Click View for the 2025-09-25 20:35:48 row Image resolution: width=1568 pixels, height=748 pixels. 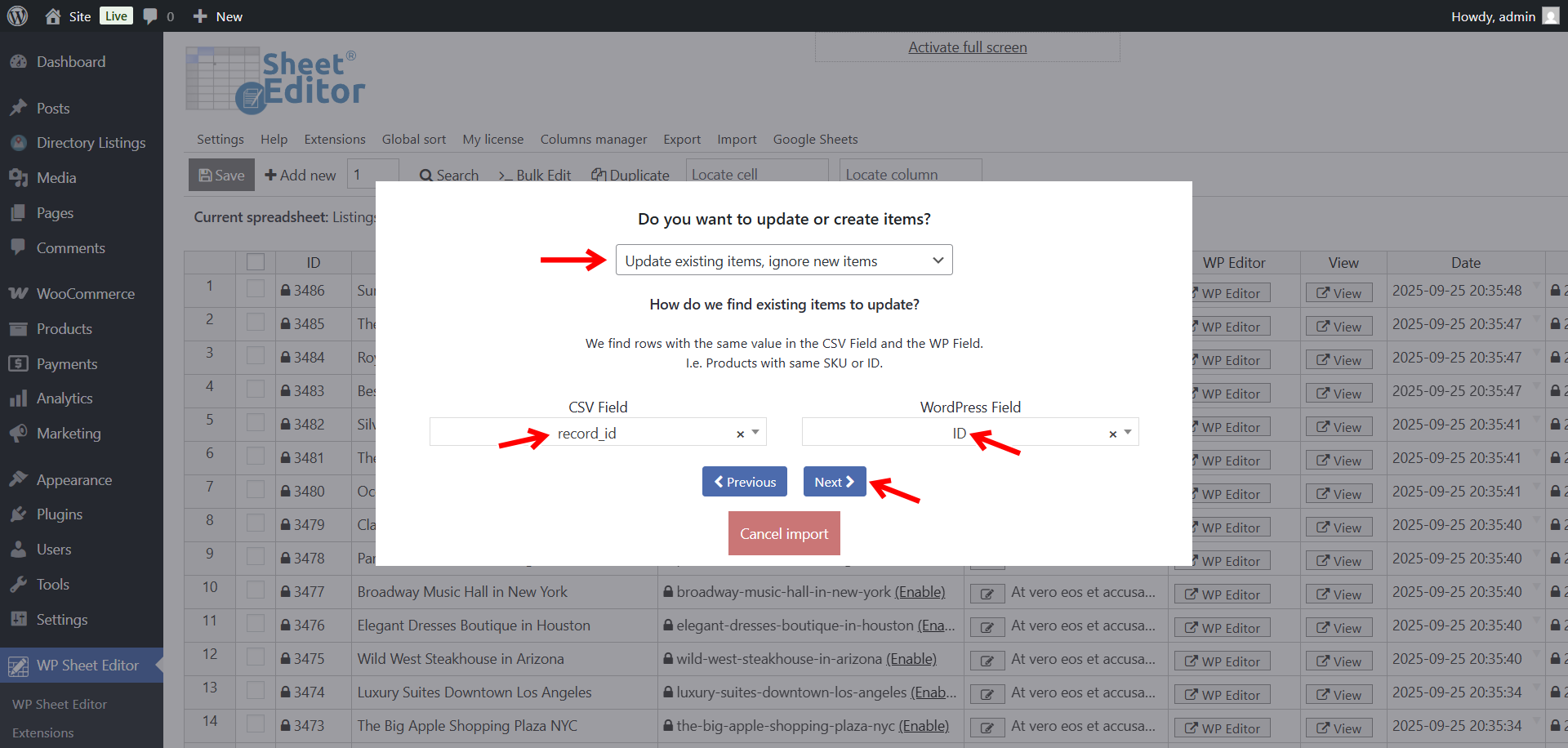pyautogui.click(x=1339, y=293)
